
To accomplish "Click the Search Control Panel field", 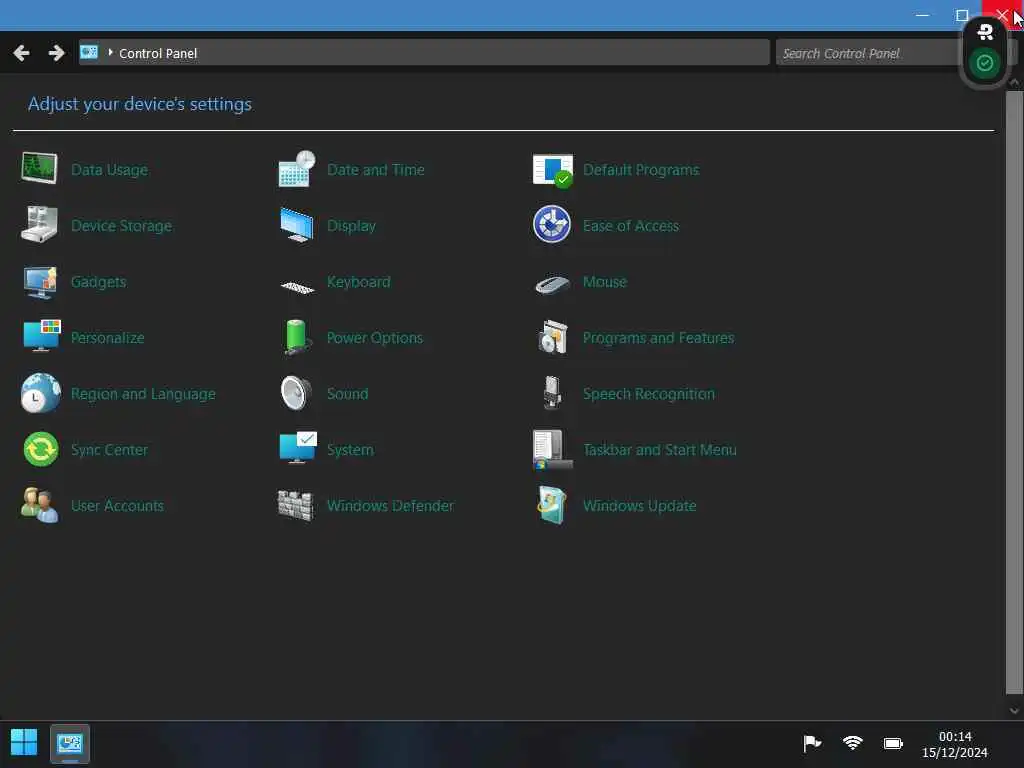I will tap(869, 52).
